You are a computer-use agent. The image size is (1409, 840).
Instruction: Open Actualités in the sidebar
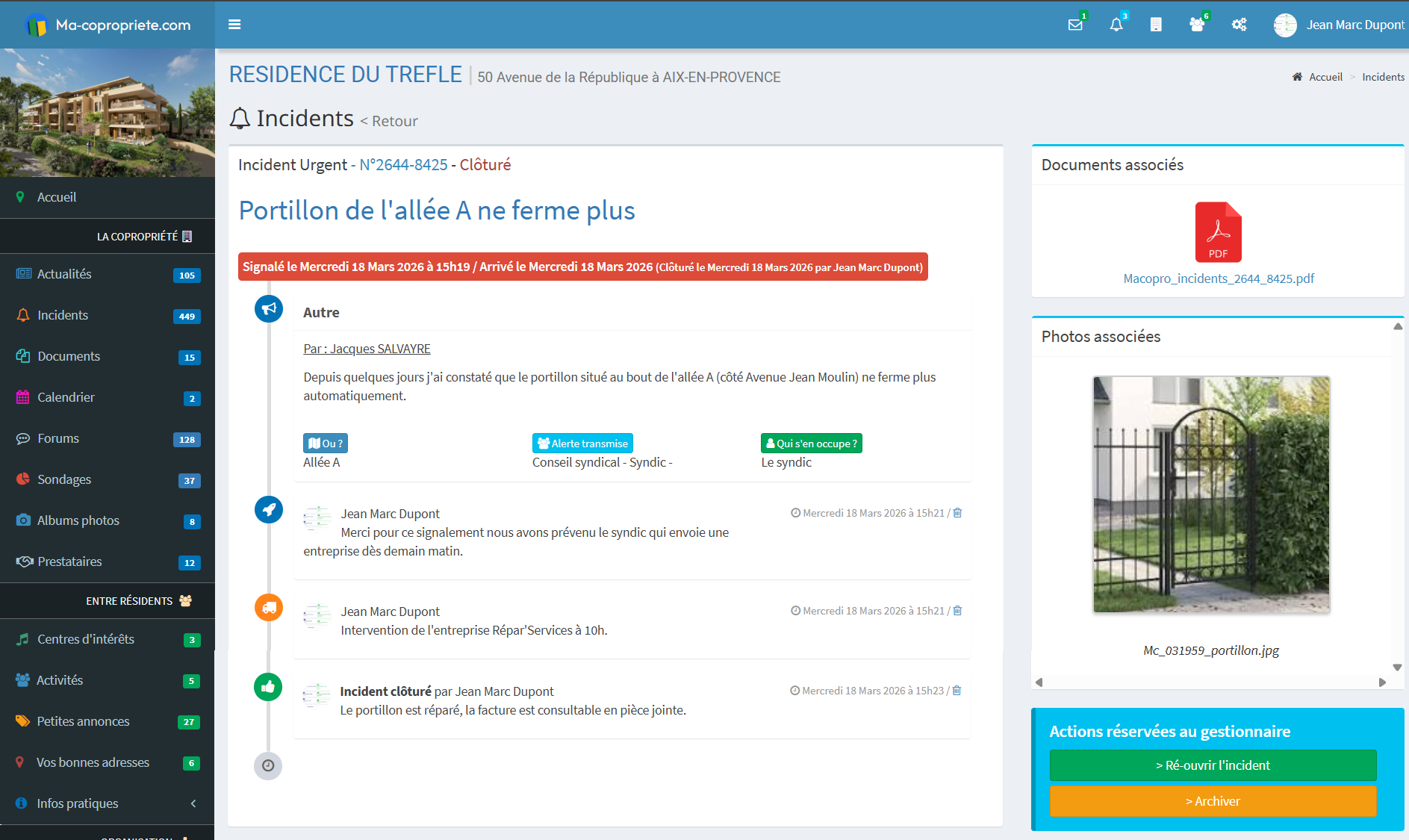[x=108, y=274]
